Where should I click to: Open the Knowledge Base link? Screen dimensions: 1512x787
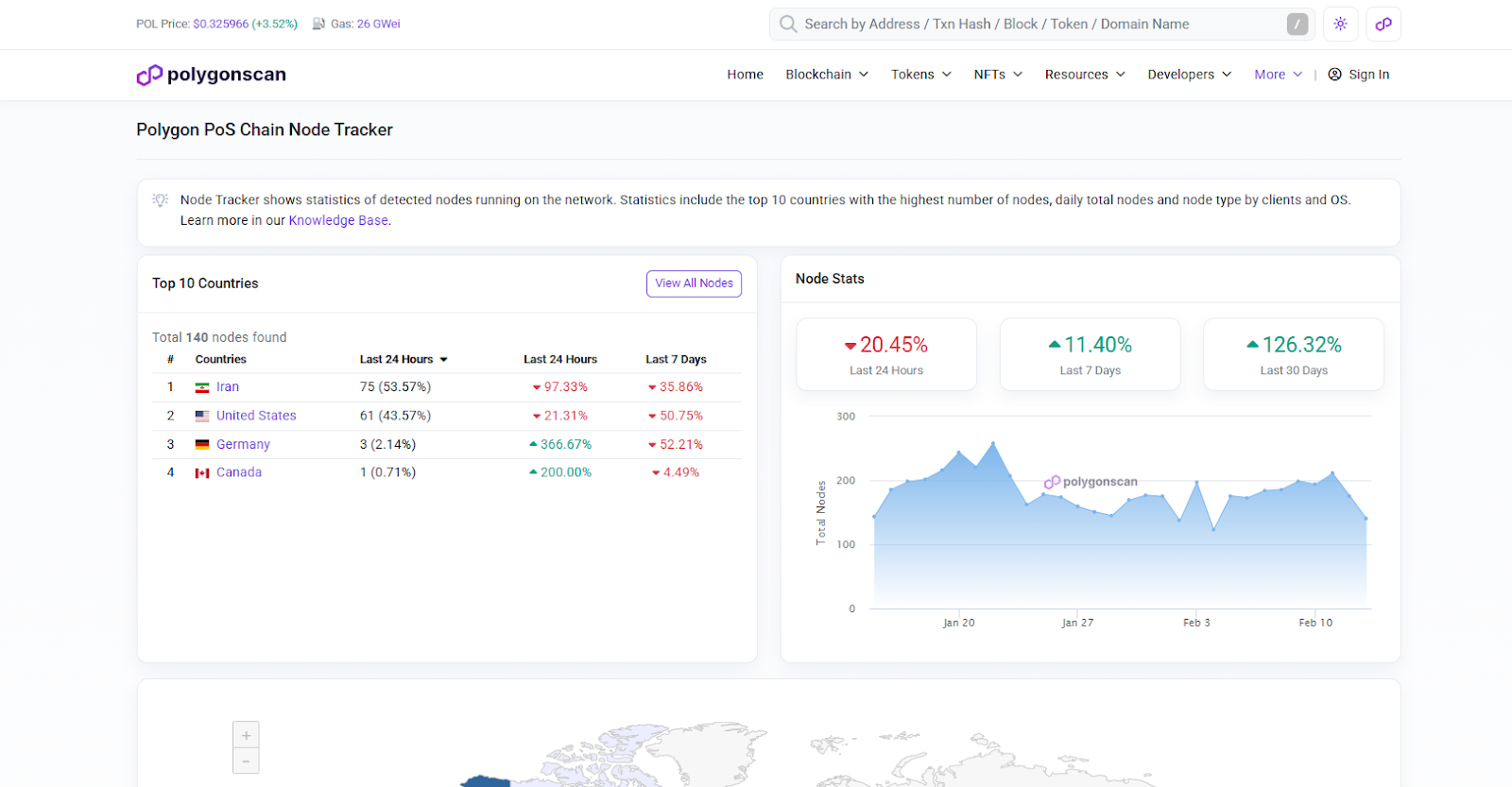(338, 220)
